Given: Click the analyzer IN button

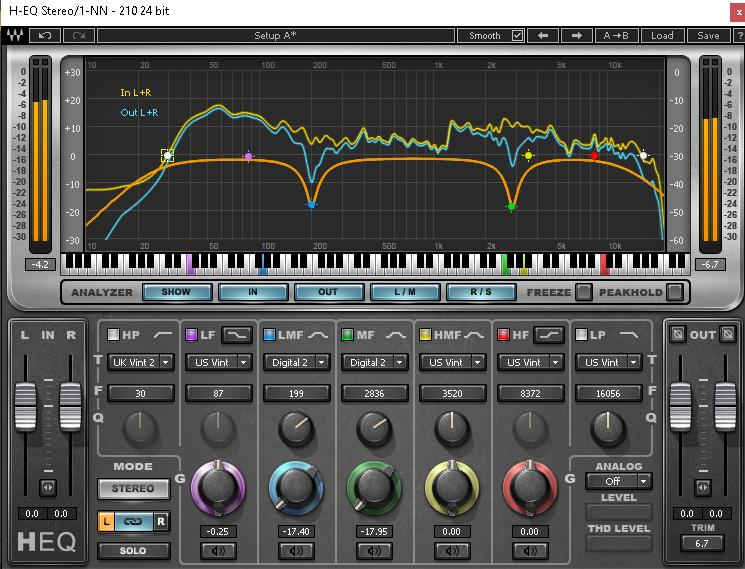Looking at the screenshot, I should tap(253, 292).
